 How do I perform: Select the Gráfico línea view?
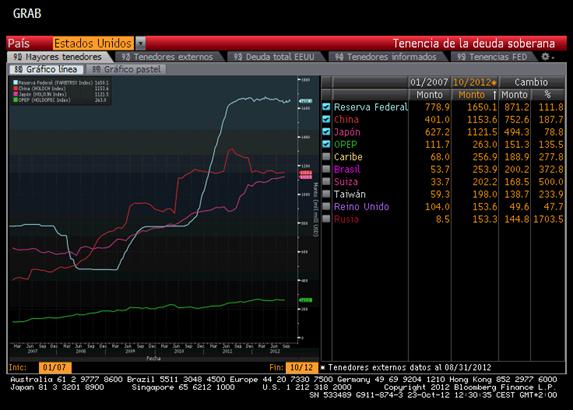pos(46,69)
